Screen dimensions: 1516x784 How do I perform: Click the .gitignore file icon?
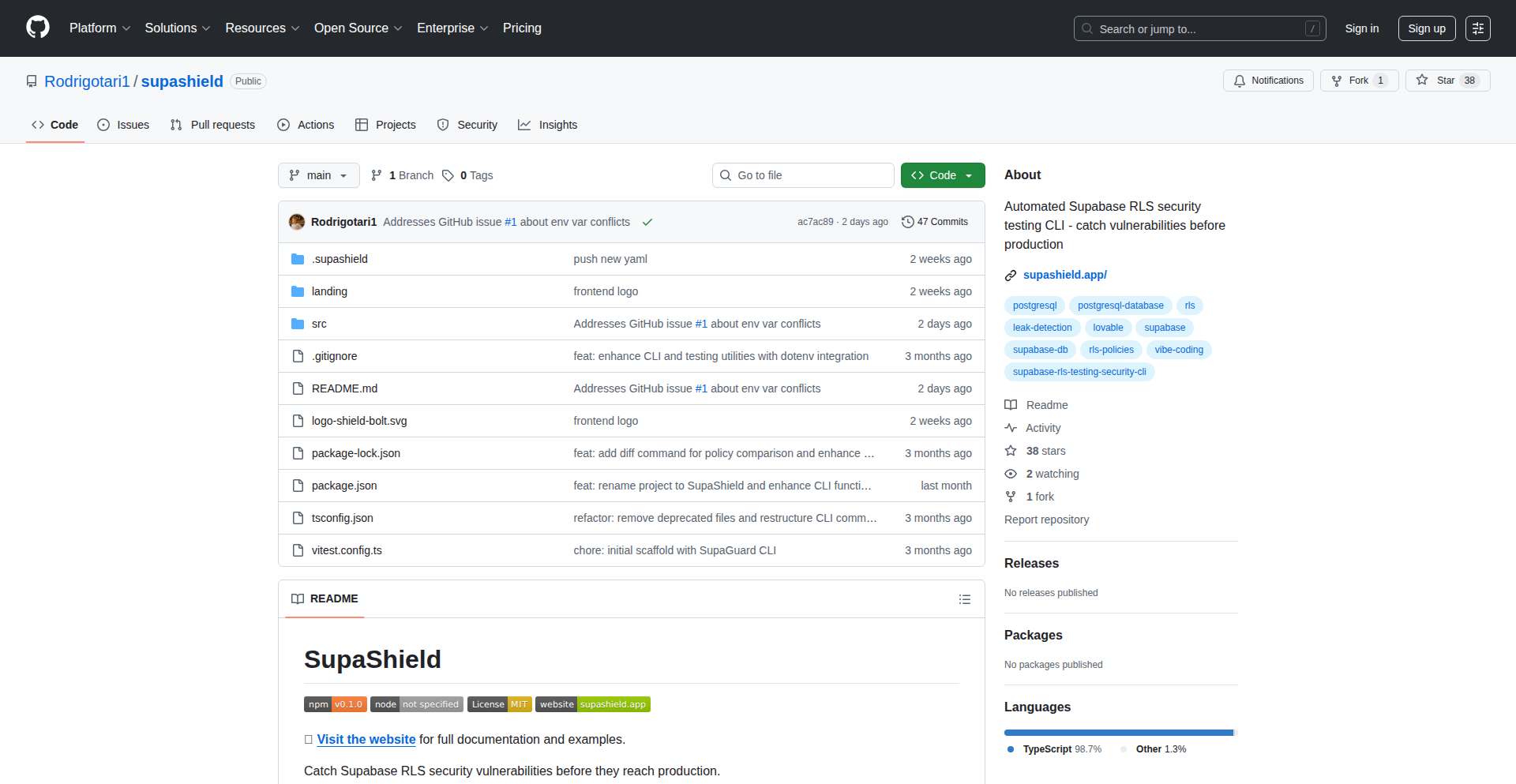click(298, 356)
